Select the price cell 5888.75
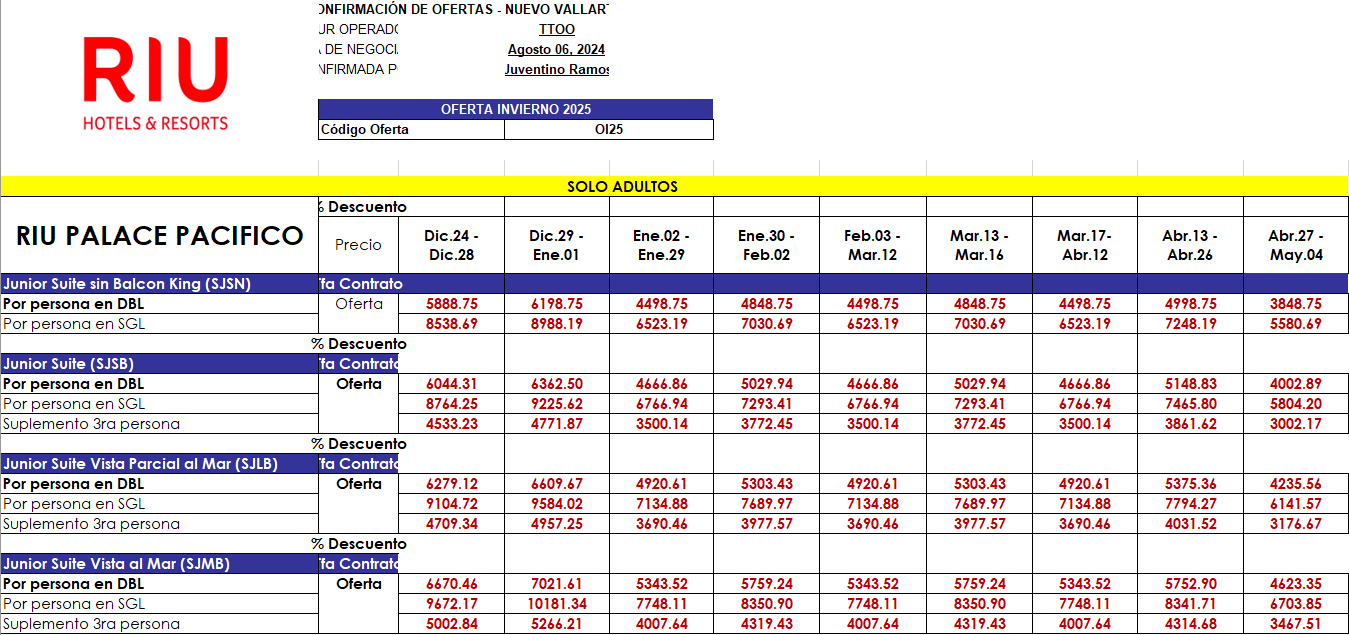 click(451, 304)
